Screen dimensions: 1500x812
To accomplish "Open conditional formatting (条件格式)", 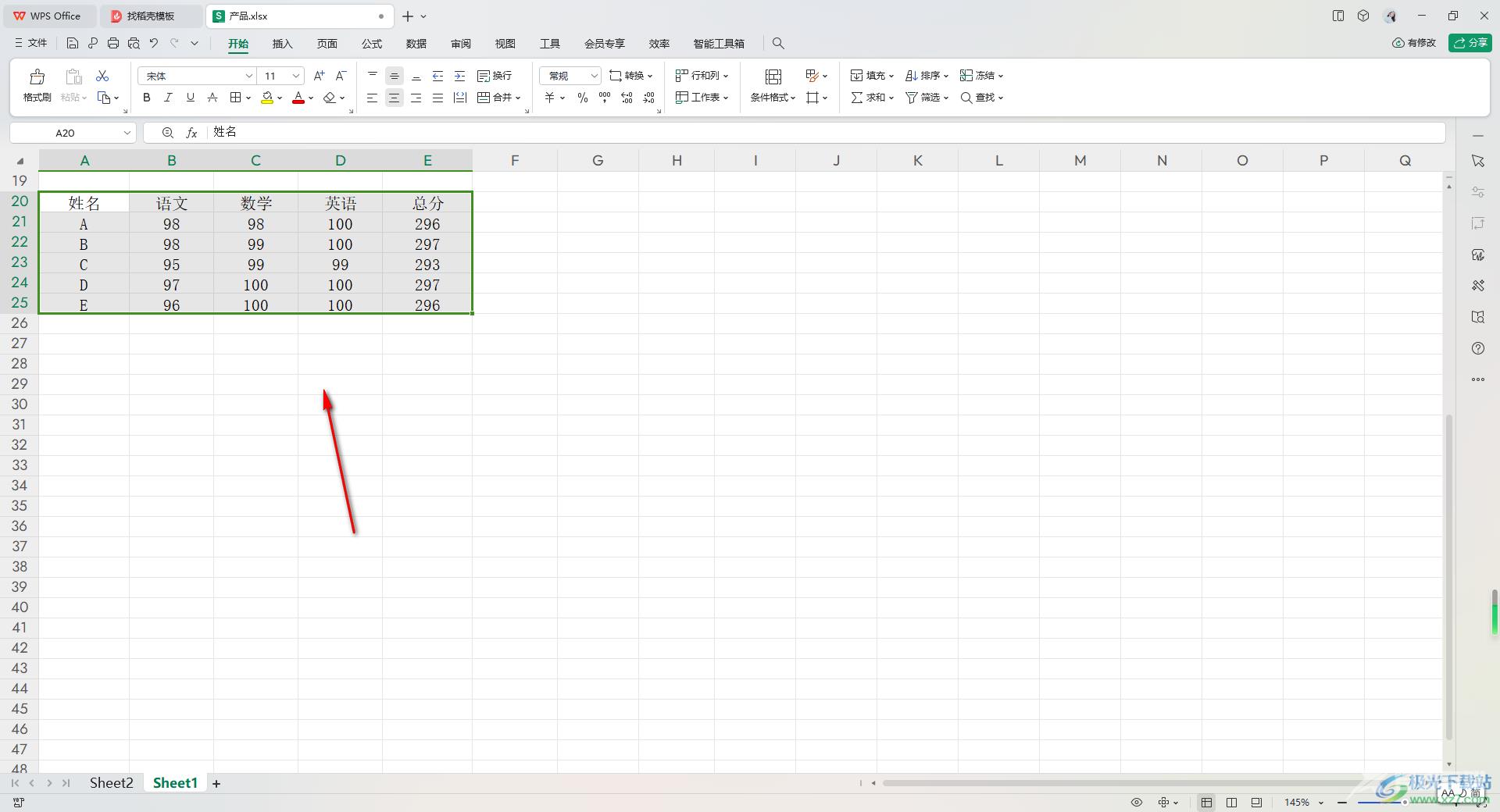I will [x=773, y=86].
